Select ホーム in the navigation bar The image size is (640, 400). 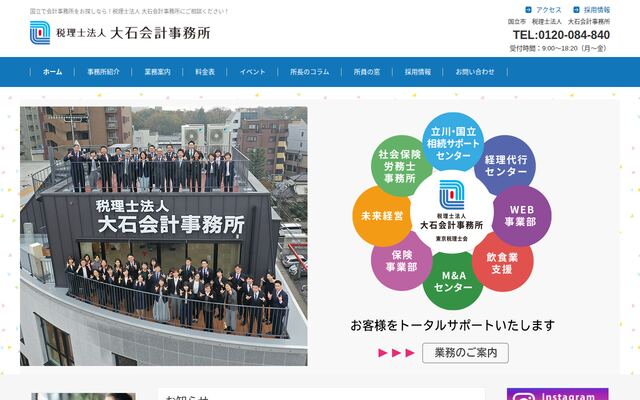53,72
